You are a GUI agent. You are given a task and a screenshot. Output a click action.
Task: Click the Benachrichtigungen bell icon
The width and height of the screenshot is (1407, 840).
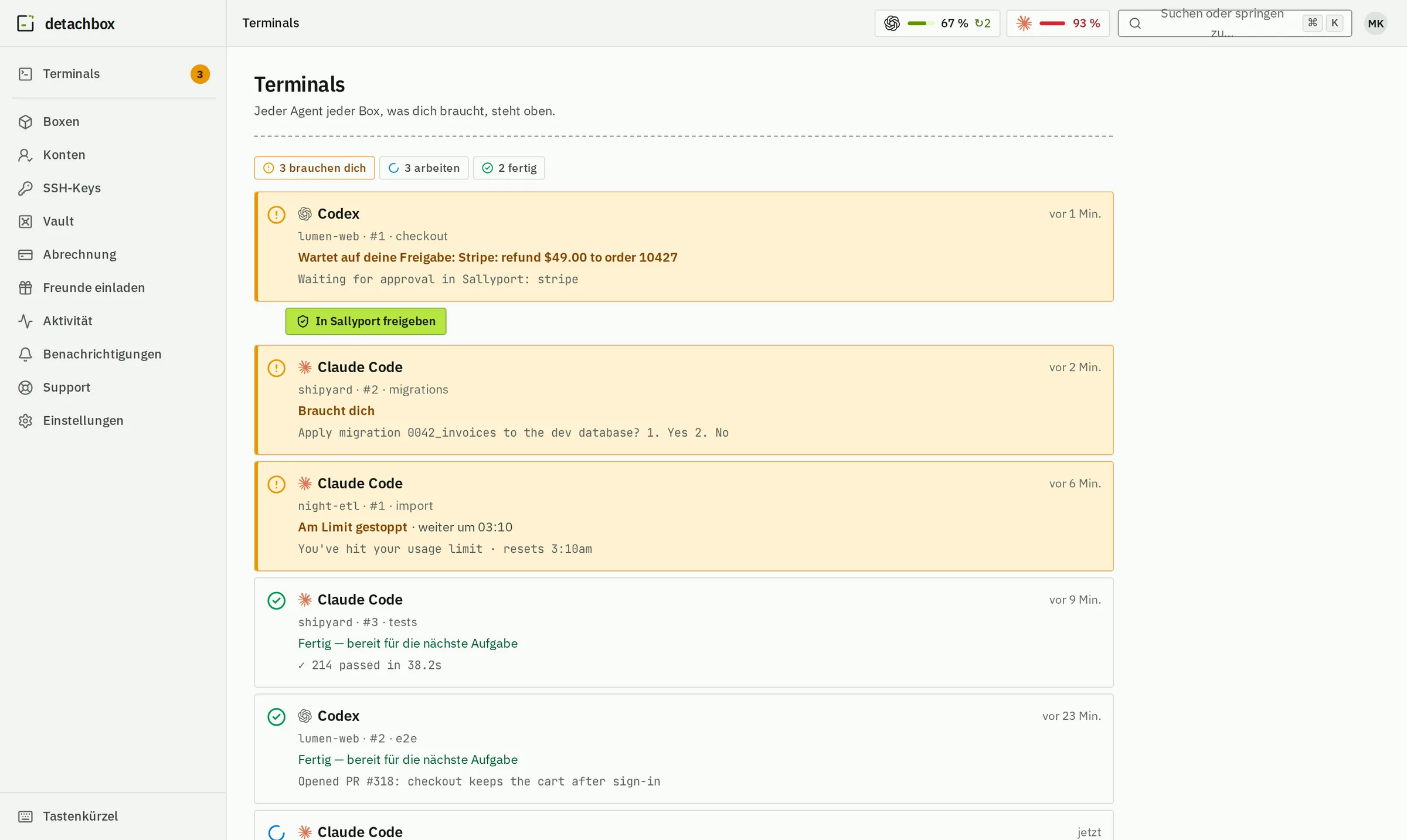25,354
